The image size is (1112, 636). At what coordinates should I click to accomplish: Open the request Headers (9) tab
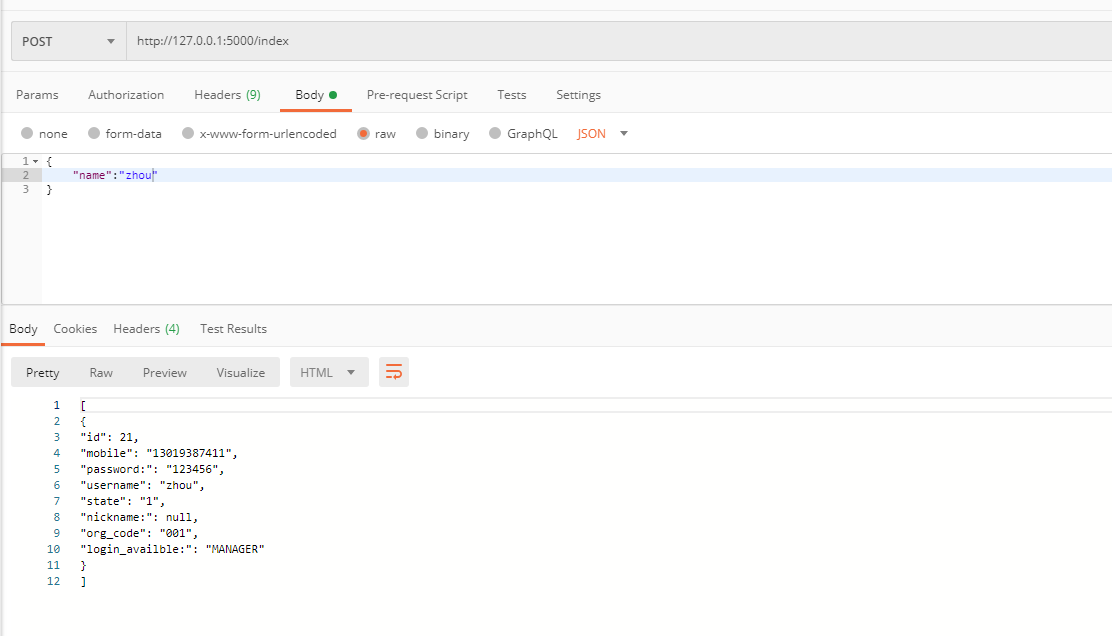click(227, 95)
